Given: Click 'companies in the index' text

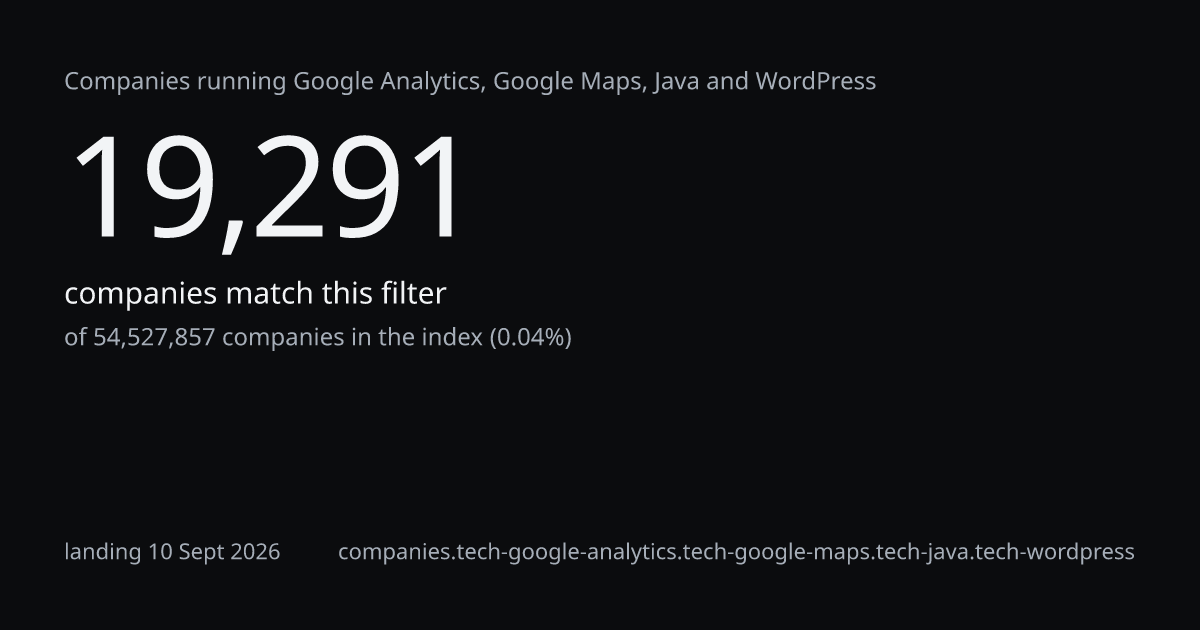Looking at the screenshot, I should 352,338.
